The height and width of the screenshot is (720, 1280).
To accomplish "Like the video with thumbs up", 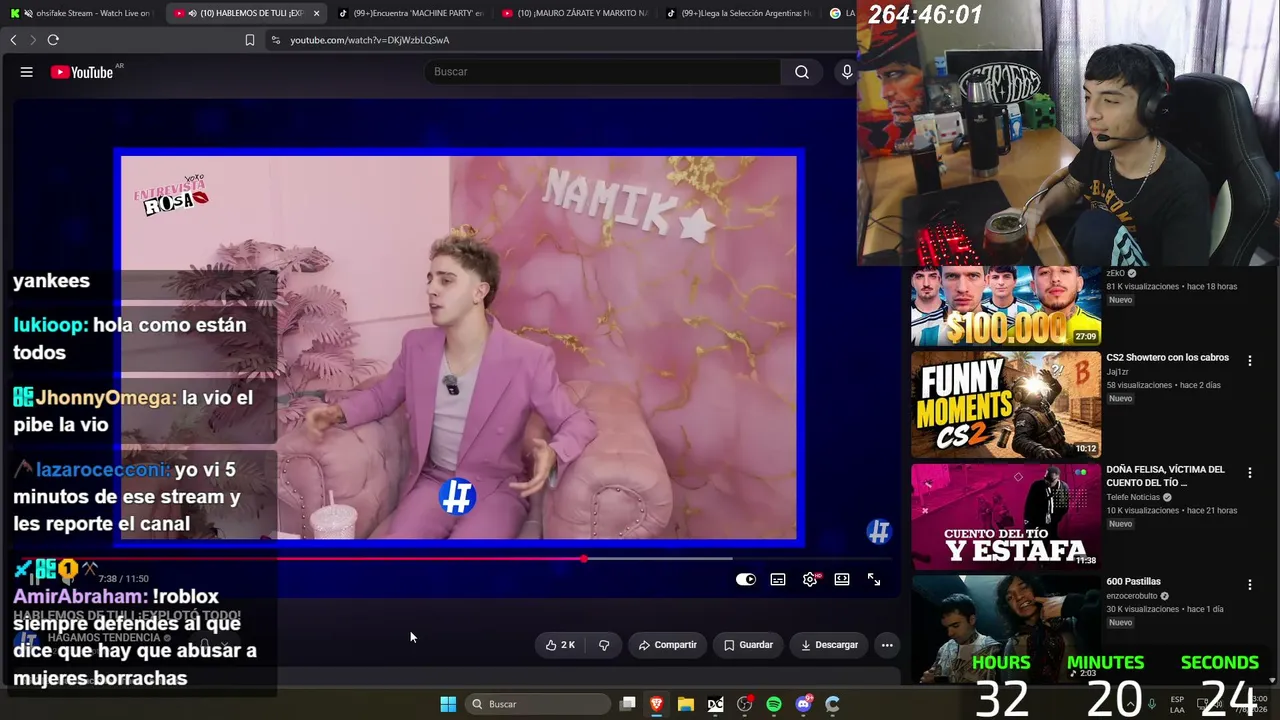I will coord(560,645).
